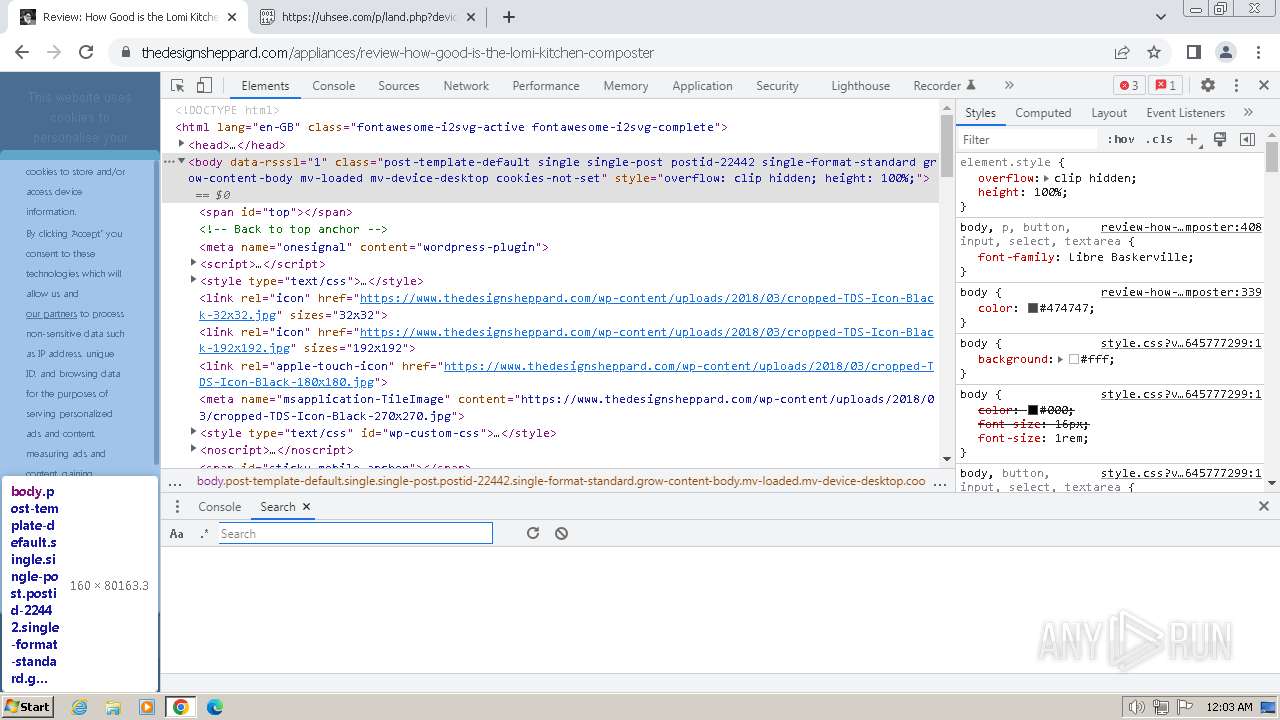Image resolution: width=1280 pixels, height=720 pixels.
Task: Switch to the Sources panel tab
Action: (399, 86)
